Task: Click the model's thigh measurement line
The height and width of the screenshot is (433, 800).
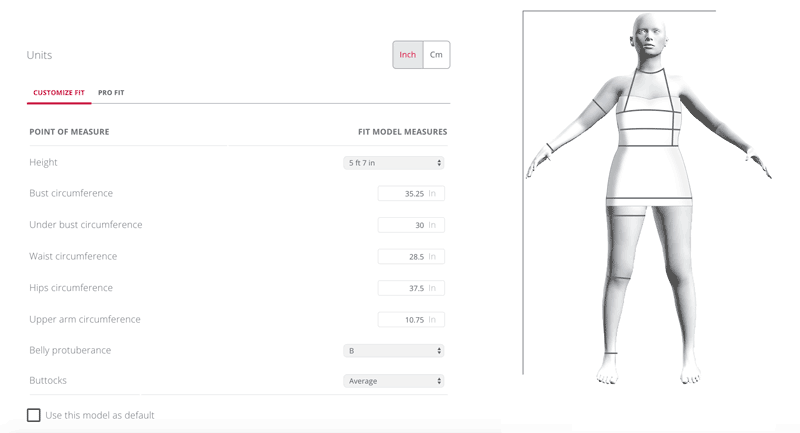Action: 627,216
